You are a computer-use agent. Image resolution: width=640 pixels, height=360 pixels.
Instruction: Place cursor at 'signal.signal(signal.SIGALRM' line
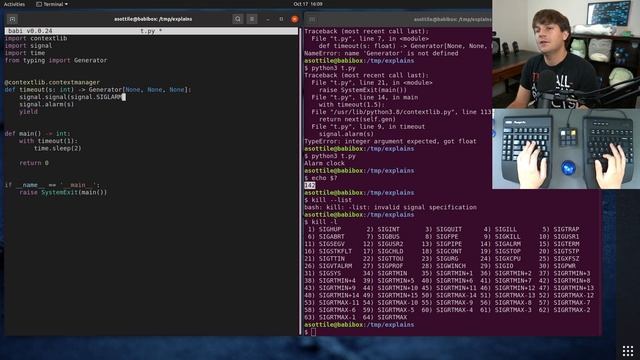coord(72,97)
